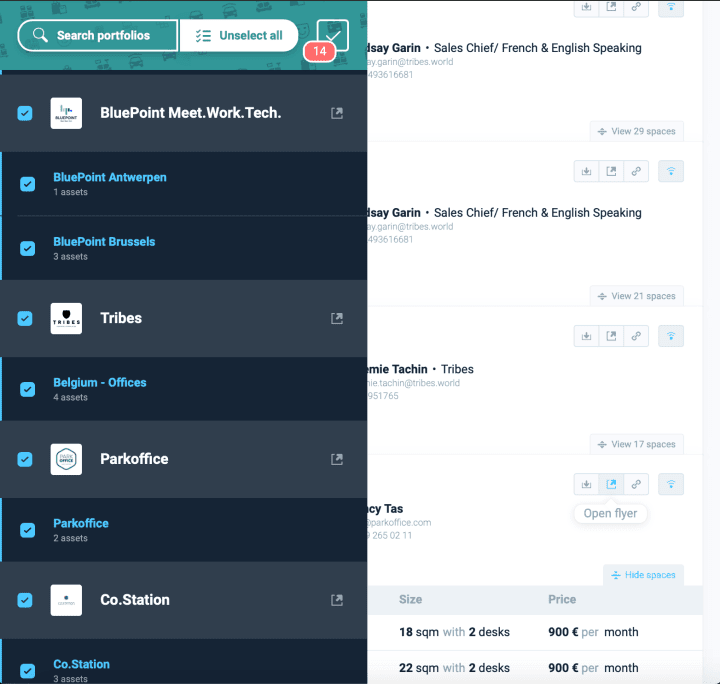Click download icon in Tas parkoffice card
This screenshot has width=720, height=684.
pyautogui.click(x=586, y=484)
